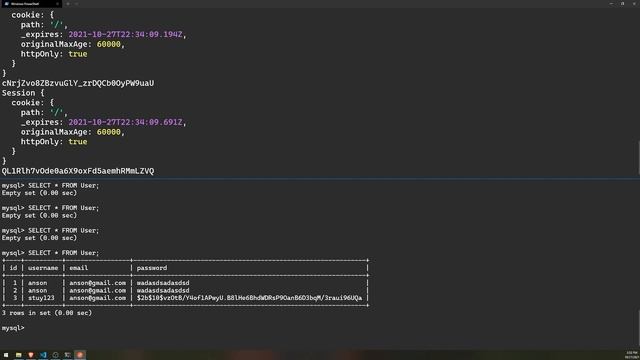Click the empty mysql> prompt line
Viewport: 640px width, 360px height.
13,328
